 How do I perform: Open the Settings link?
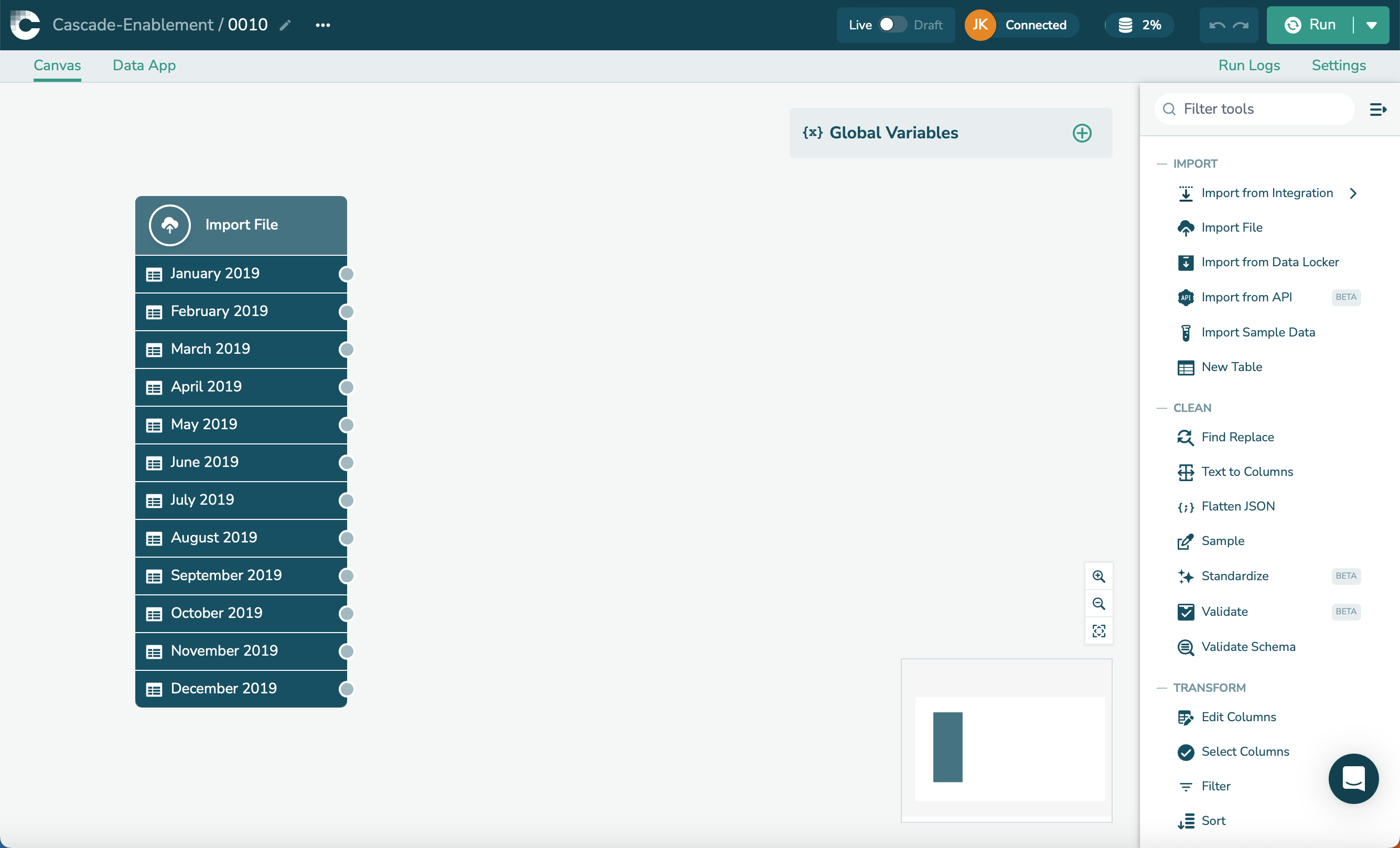[1338, 66]
